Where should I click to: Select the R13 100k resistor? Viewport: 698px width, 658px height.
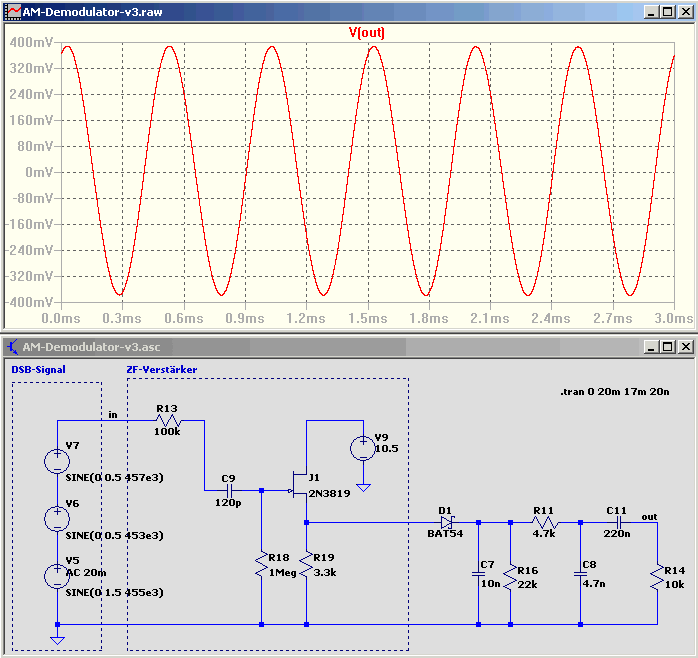[168, 420]
